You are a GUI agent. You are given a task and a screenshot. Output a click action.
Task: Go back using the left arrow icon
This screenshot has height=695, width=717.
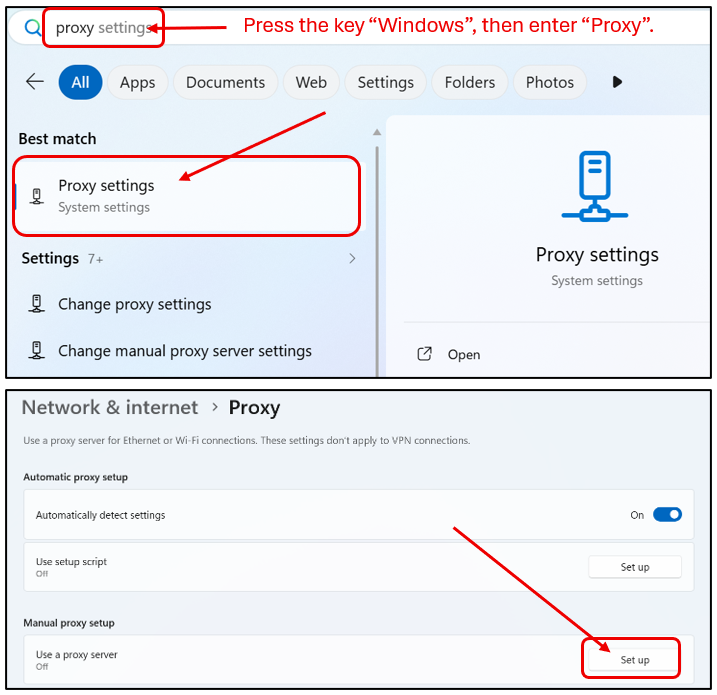pyautogui.click(x=35, y=82)
